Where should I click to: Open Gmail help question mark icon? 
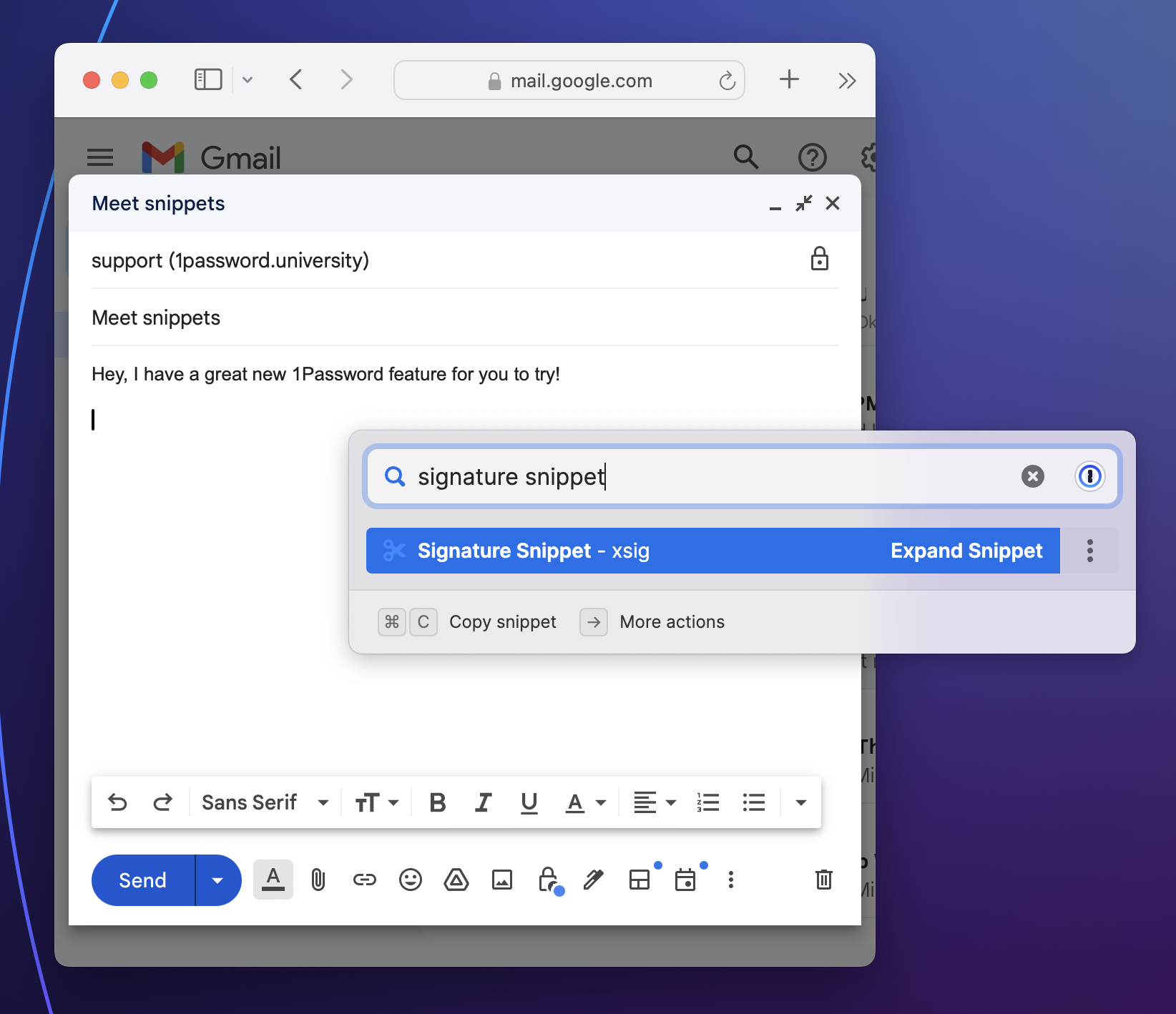point(813,157)
